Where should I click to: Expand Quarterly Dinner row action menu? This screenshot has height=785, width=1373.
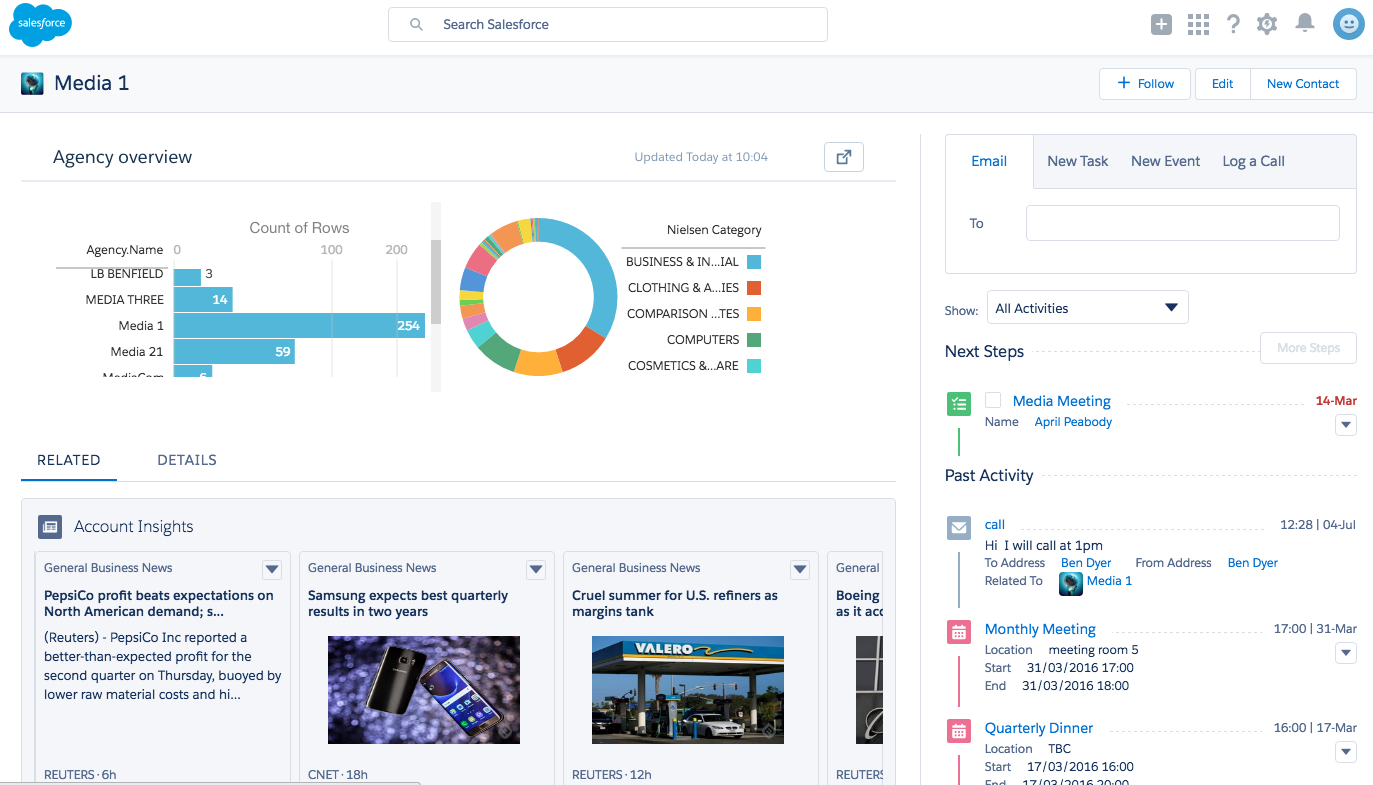point(1346,752)
